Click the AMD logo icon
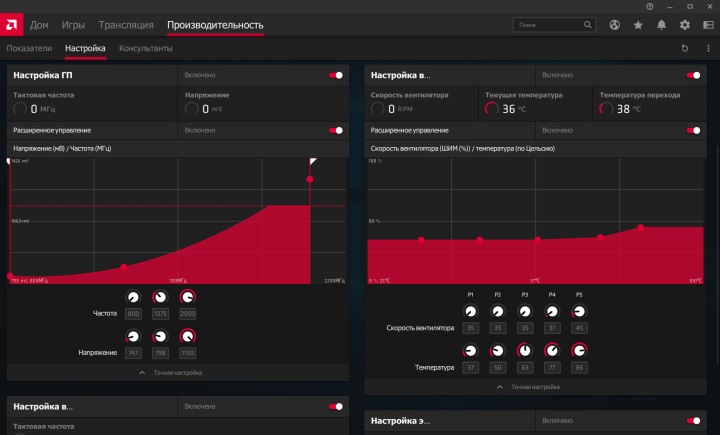This screenshot has width=720, height=435. point(11,24)
